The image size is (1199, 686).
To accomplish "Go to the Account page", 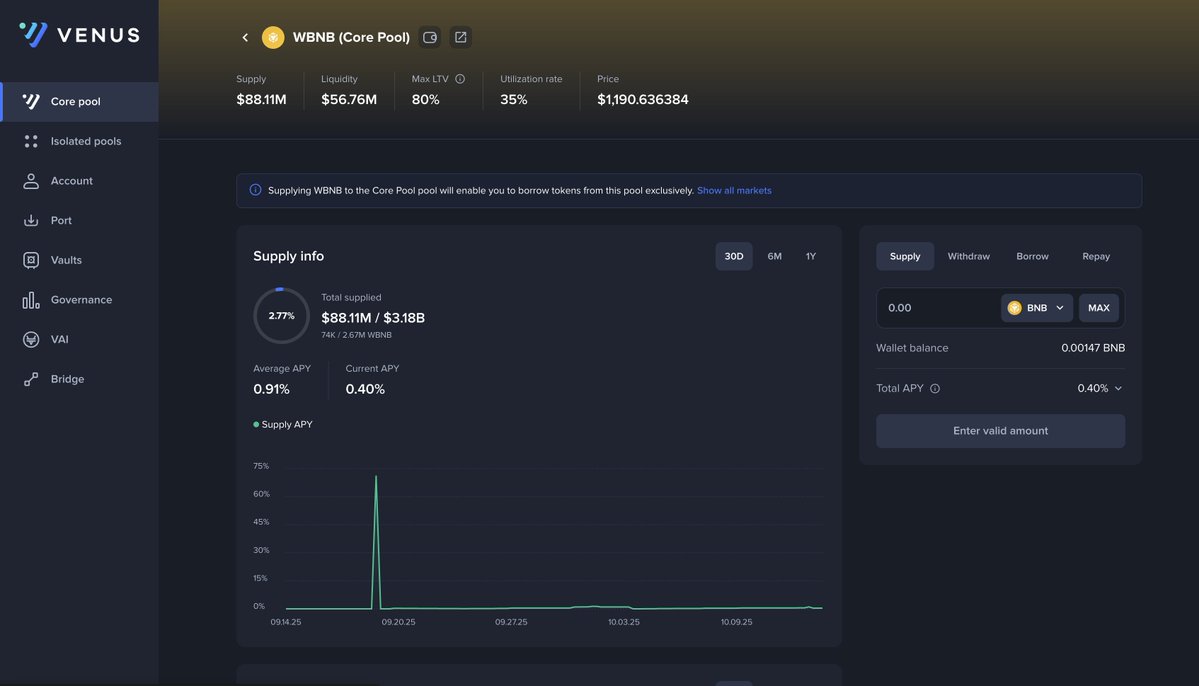I will tap(80, 181).
